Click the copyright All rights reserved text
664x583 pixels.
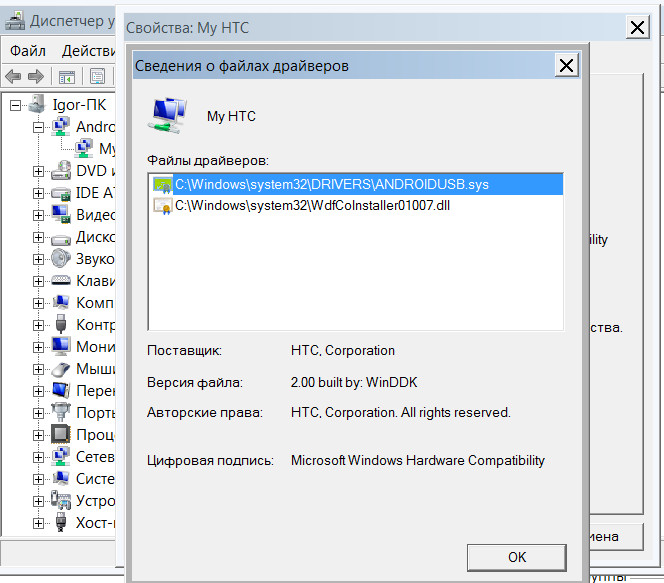click(x=401, y=412)
